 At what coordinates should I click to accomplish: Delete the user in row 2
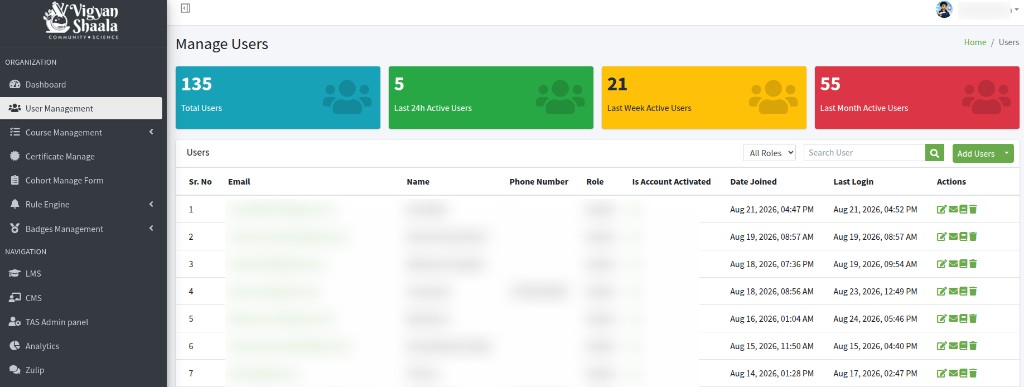[973, 237]
